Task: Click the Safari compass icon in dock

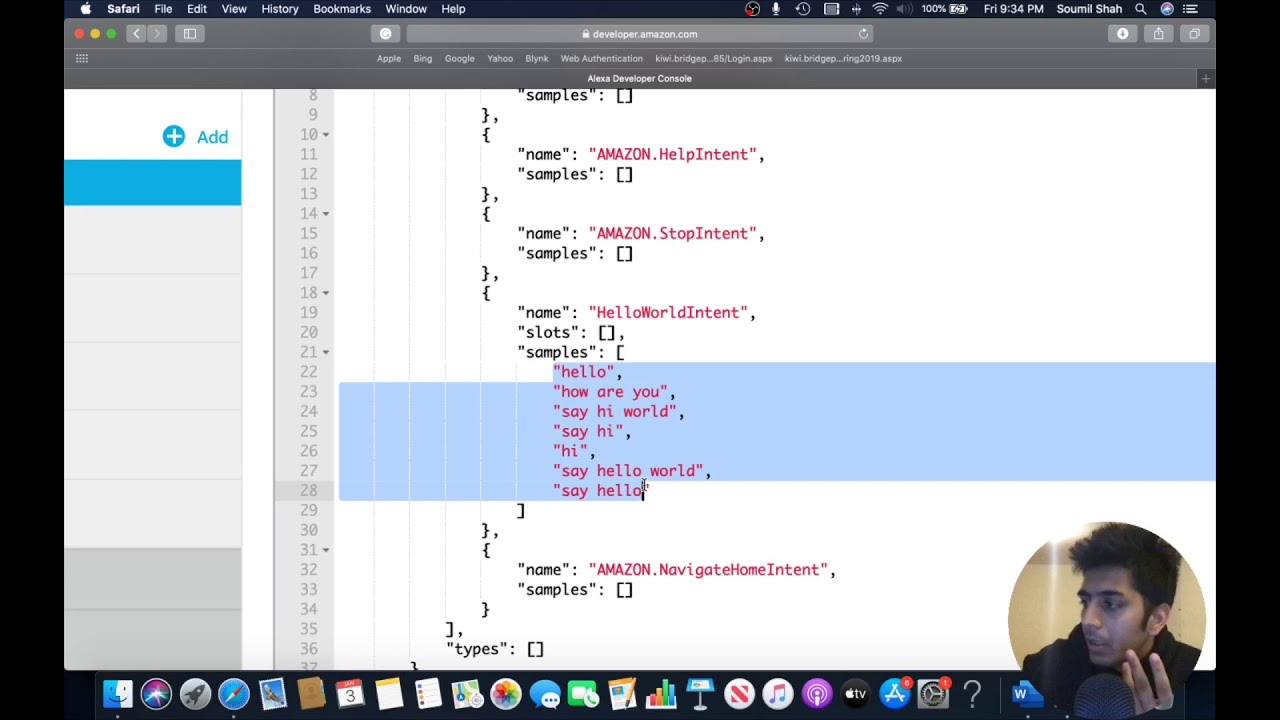Action: [234, 694]
